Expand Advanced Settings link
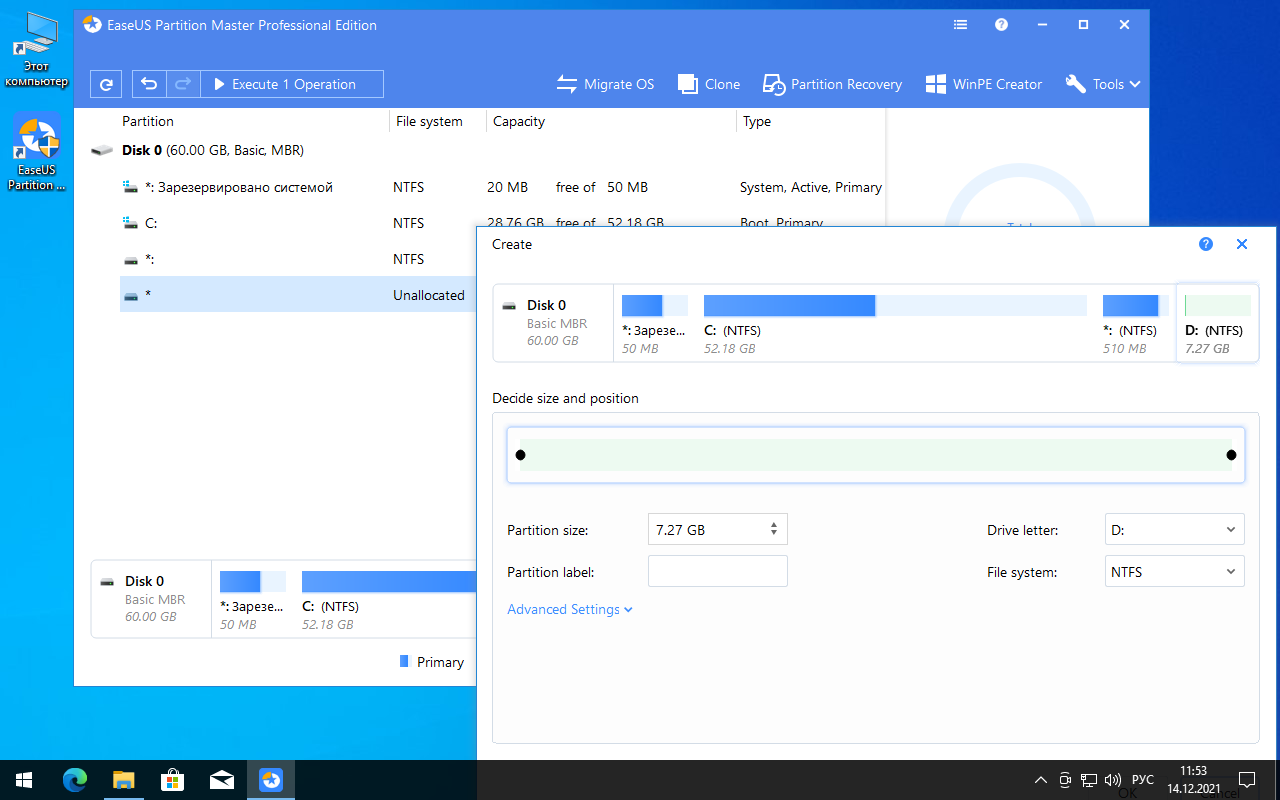The image size is (1280, 800). click(570, 609)
